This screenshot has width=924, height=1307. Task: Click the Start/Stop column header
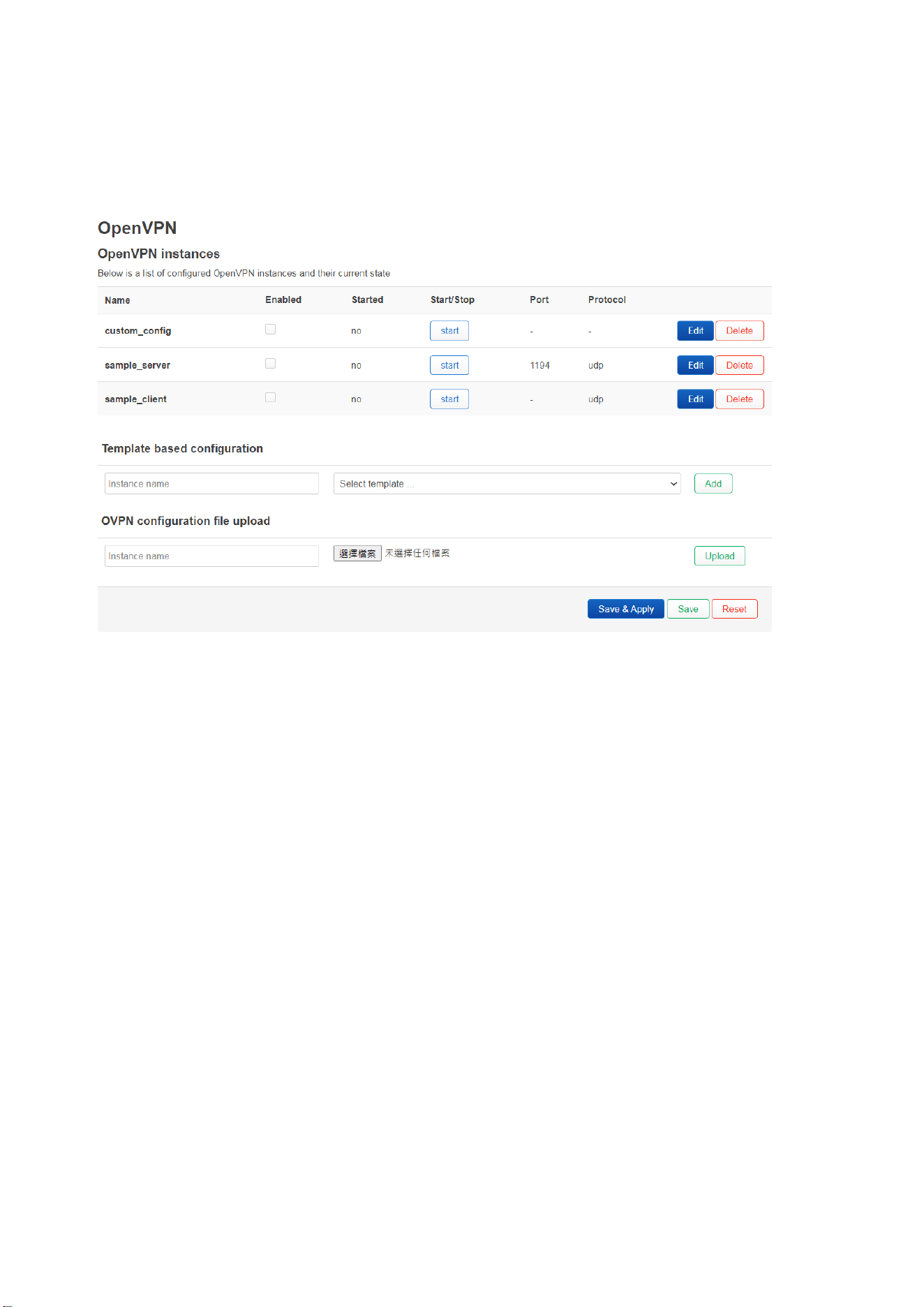(452, 300)
